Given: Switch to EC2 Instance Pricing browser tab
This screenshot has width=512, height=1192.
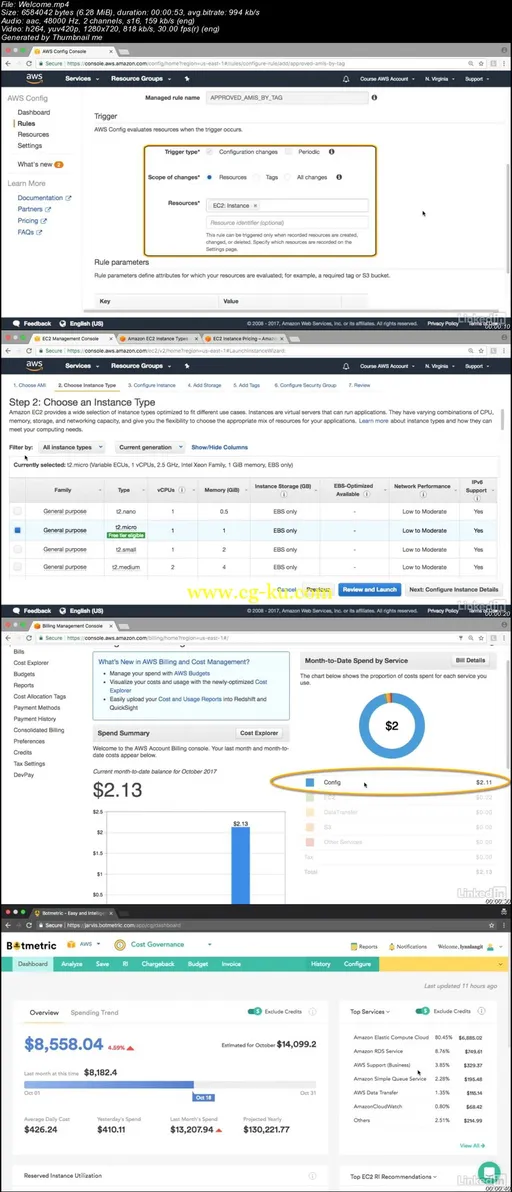Looking at the screenshot, I should [x=244, y=337].
